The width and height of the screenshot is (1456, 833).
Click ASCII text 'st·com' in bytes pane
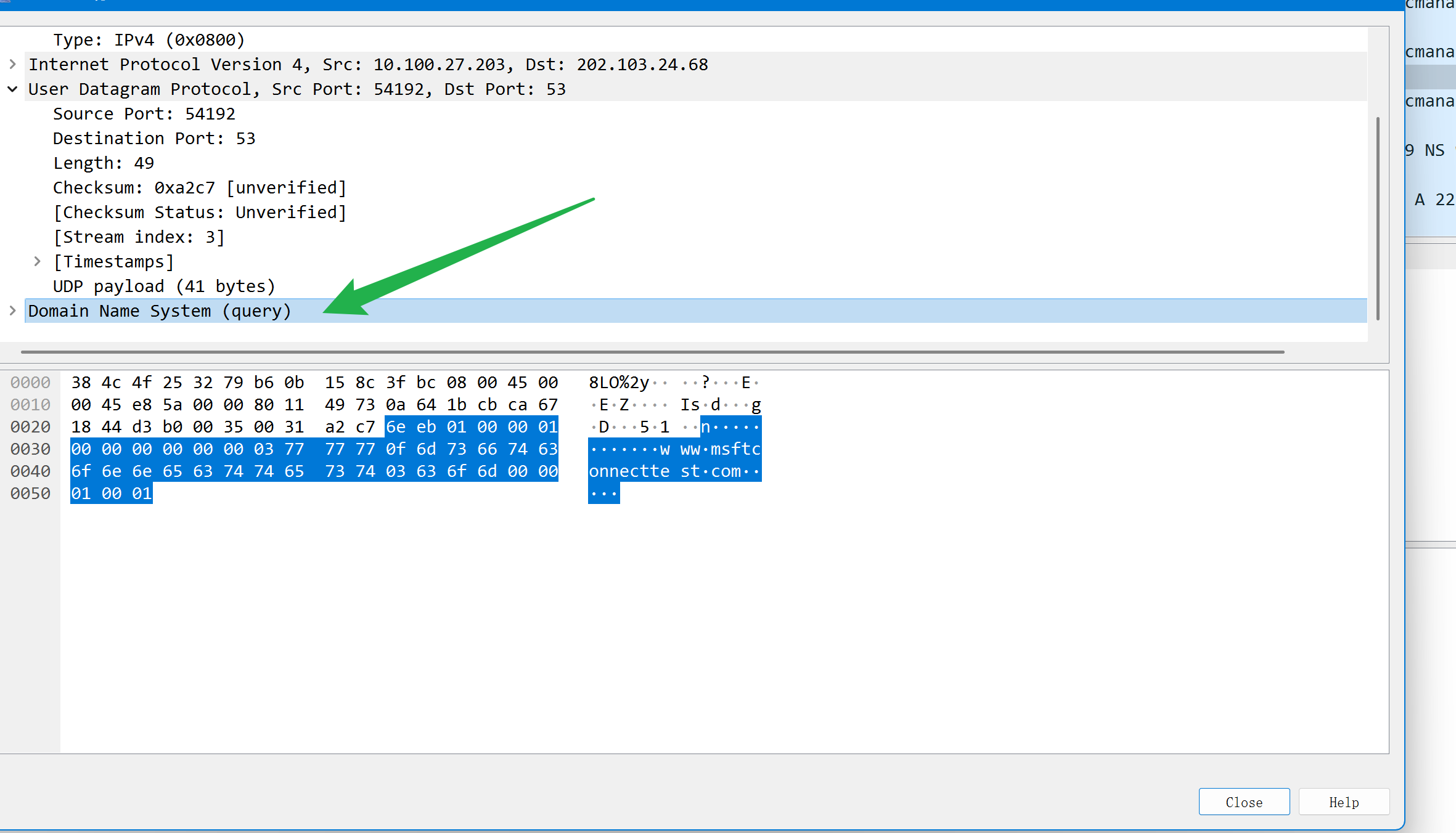(x=711, y=471)
